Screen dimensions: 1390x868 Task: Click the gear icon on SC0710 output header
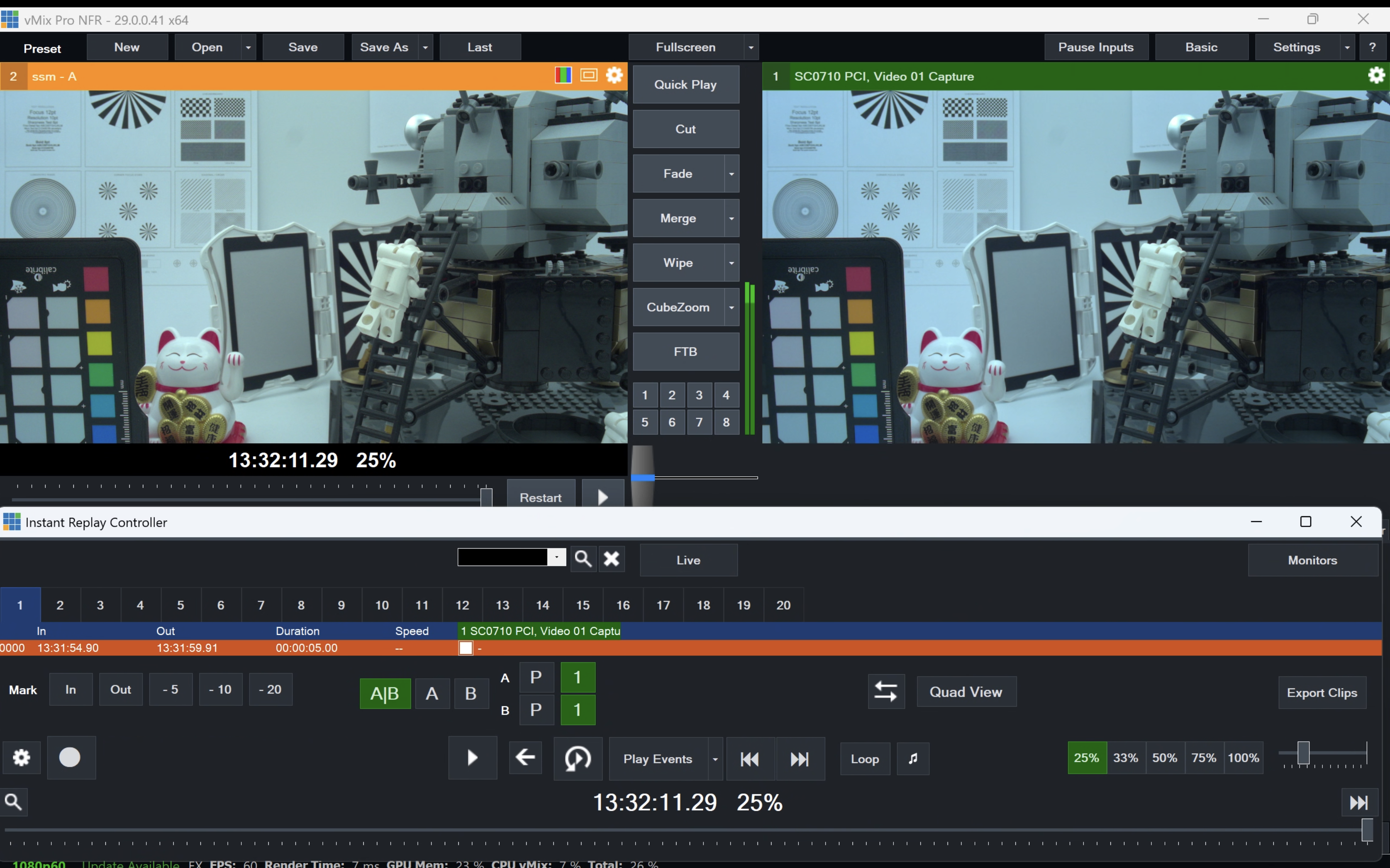pos(1376,75)
